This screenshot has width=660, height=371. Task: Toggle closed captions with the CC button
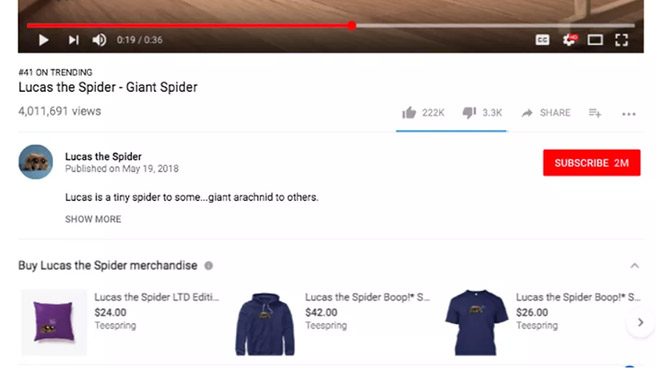542,40
